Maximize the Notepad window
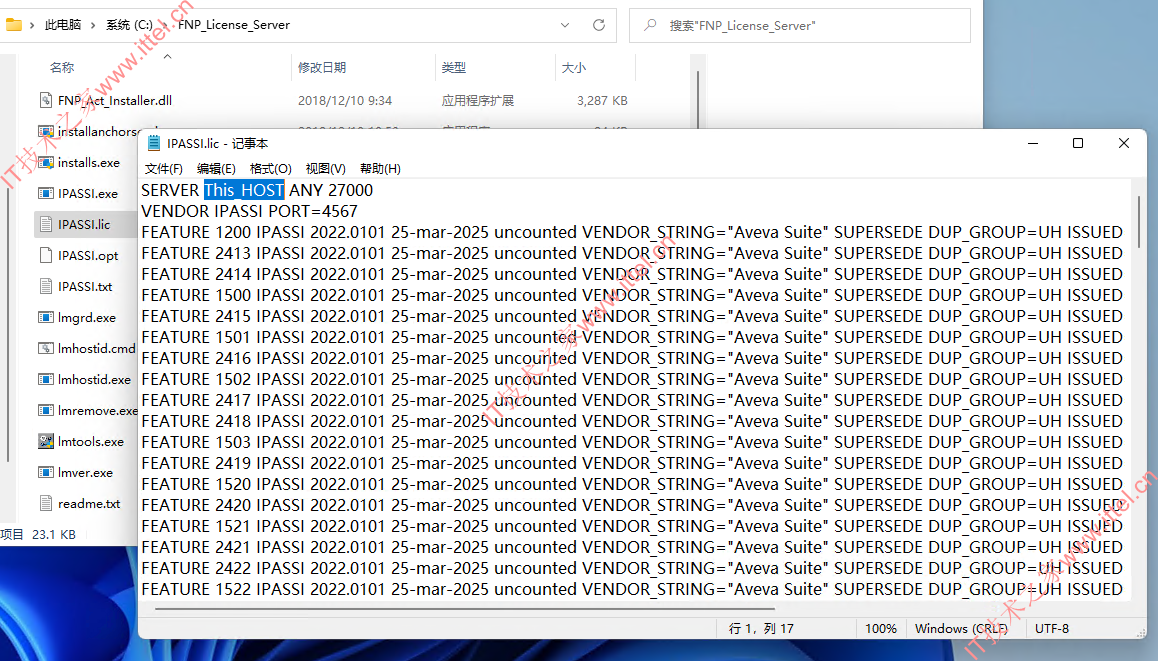This screenshot has height=661, width=1158. [1078, 143]
